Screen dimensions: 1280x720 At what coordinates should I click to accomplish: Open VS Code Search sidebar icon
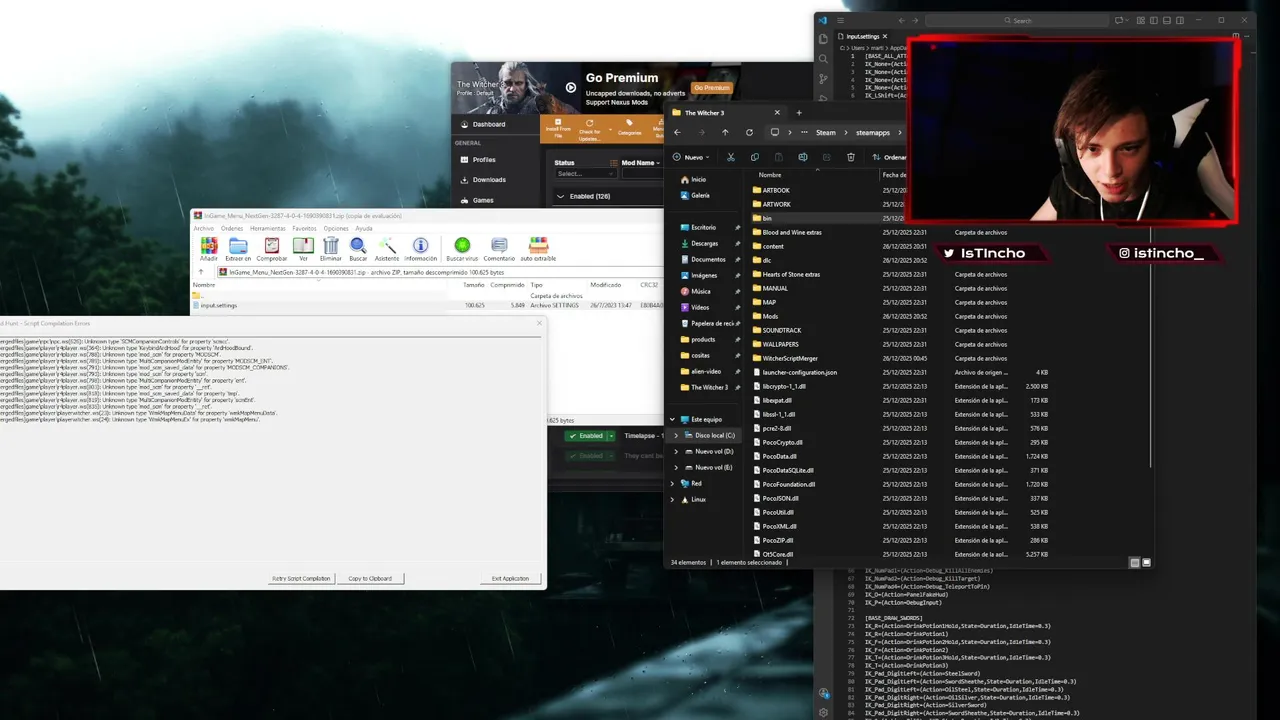(x=823, y=59)
